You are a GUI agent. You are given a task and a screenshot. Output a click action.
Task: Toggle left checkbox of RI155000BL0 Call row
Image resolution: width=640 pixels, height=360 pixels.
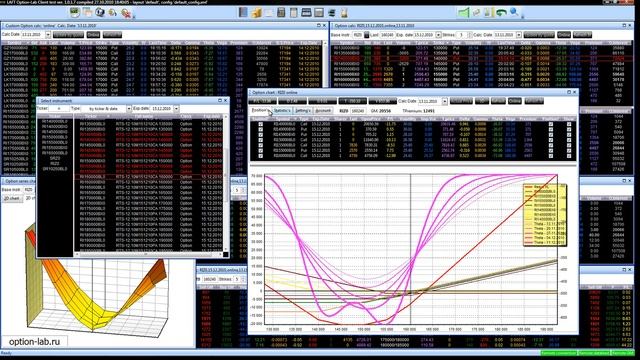tap(260, 145)
